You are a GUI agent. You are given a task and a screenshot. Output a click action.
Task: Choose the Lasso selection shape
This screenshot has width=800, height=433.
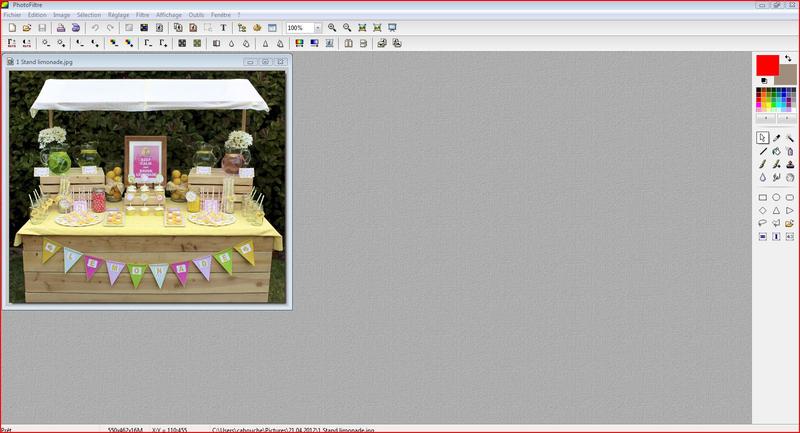click(x=763, y=224)
